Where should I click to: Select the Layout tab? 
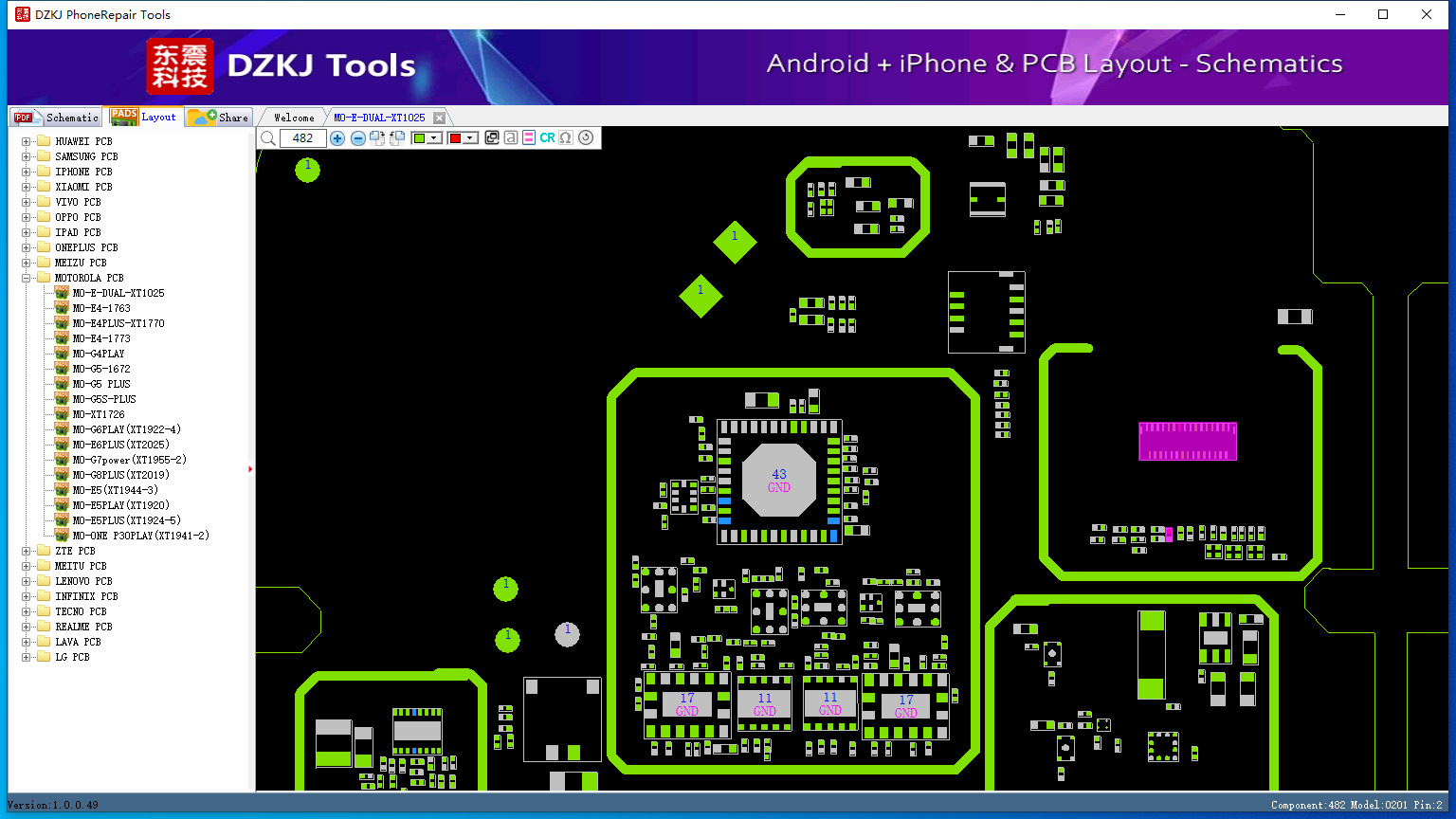coord(143,117)
